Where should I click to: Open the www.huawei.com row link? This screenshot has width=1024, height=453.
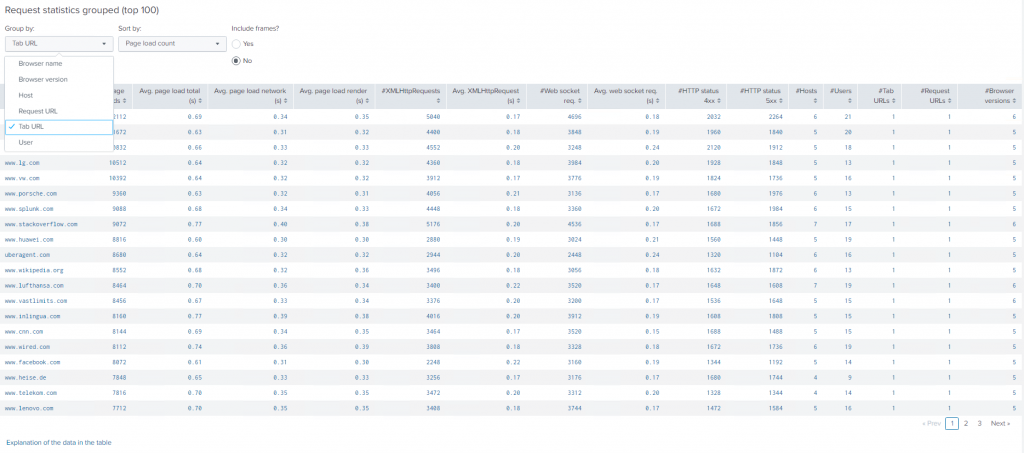coord(29,240)
